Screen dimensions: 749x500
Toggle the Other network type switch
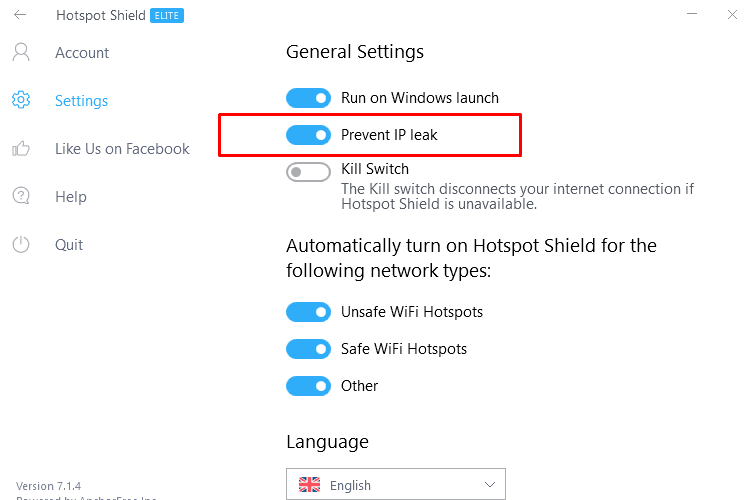coord(309,386)
